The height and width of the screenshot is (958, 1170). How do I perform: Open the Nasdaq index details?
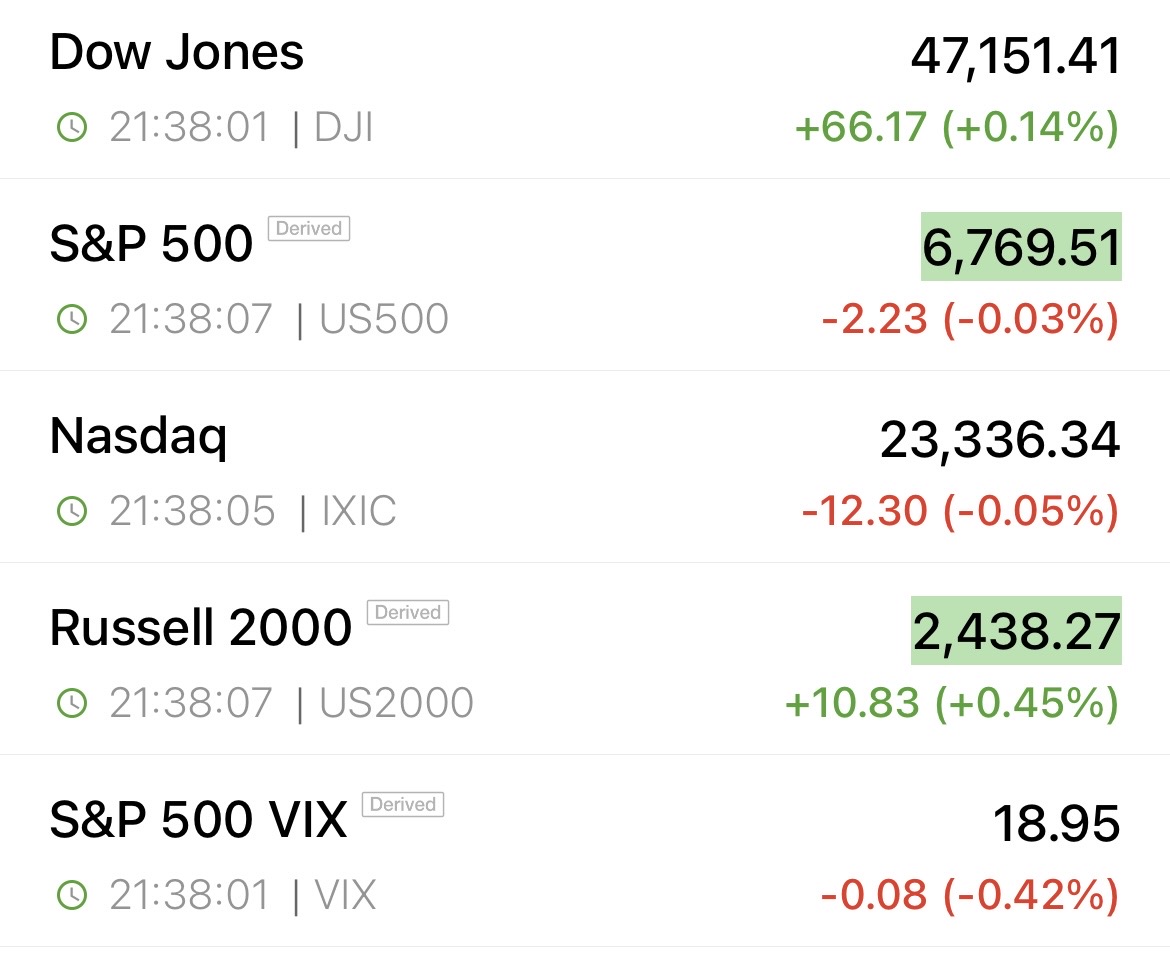point(139,437)
